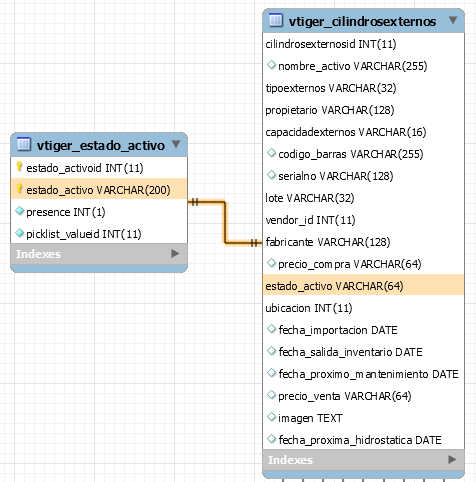This screenshot has width=476, height=482.
Task: Click the diamond icon beside codigo_barras
Action: click(x=271, y=153)
